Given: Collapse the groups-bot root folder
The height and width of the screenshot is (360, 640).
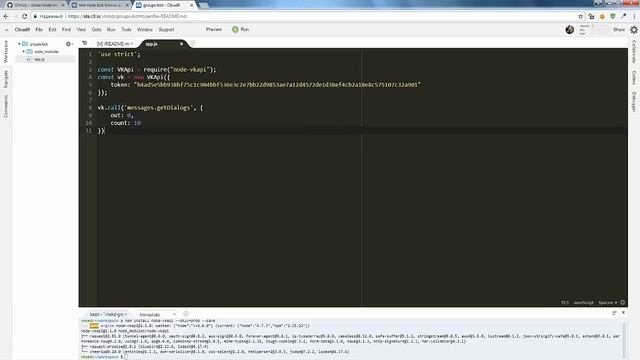Looking at the screenshot, I should tap(19, 44).
